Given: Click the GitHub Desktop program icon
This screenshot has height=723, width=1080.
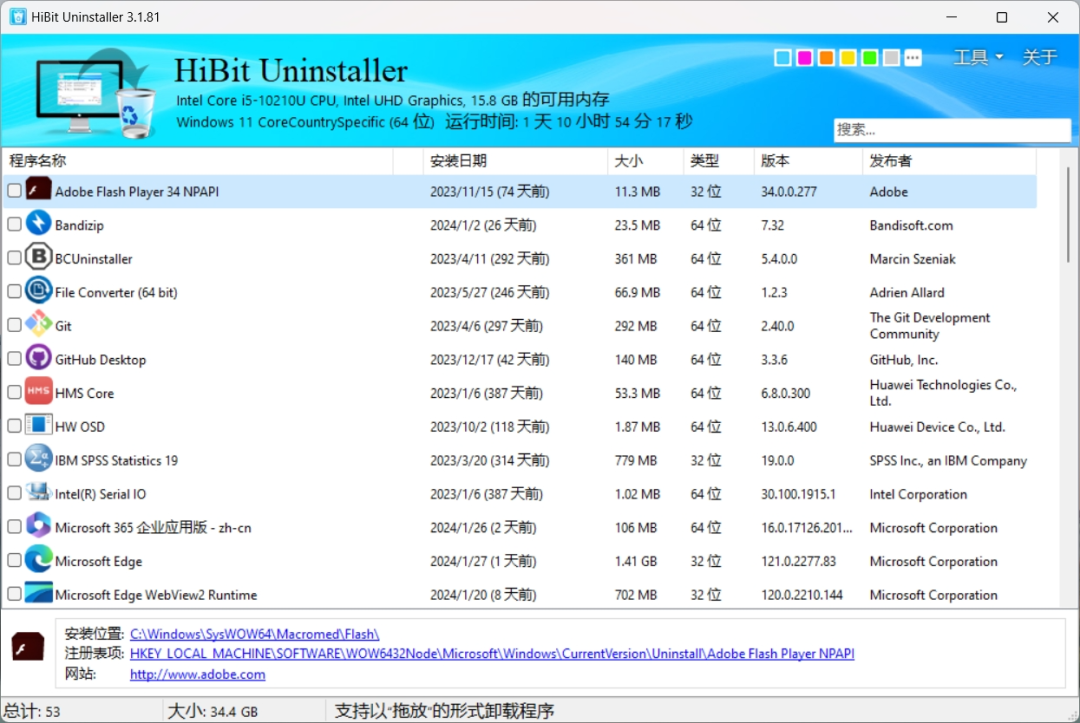Looking at the screenshot, I should tap(39, 357).
